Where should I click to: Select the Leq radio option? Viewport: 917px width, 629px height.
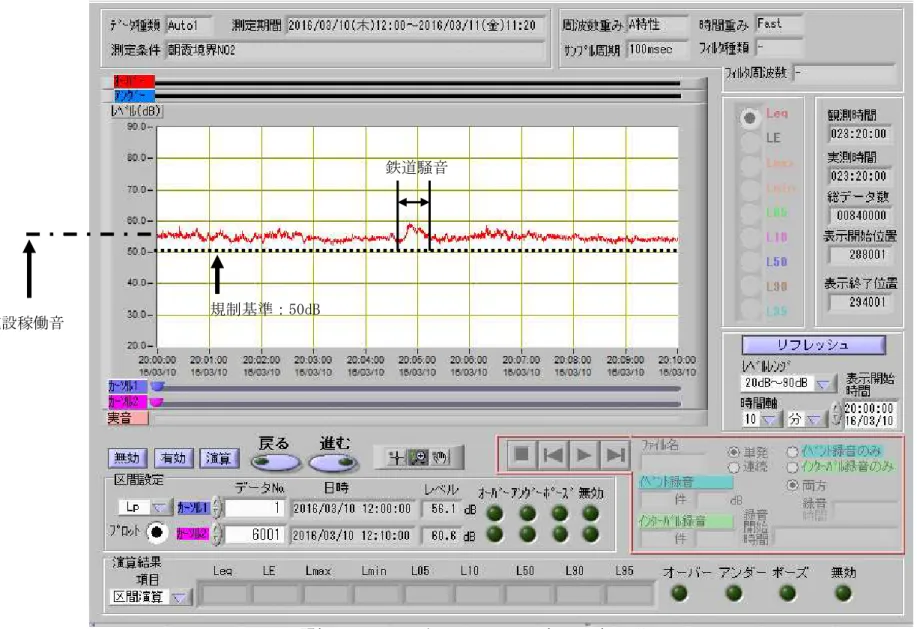point(750,118)
